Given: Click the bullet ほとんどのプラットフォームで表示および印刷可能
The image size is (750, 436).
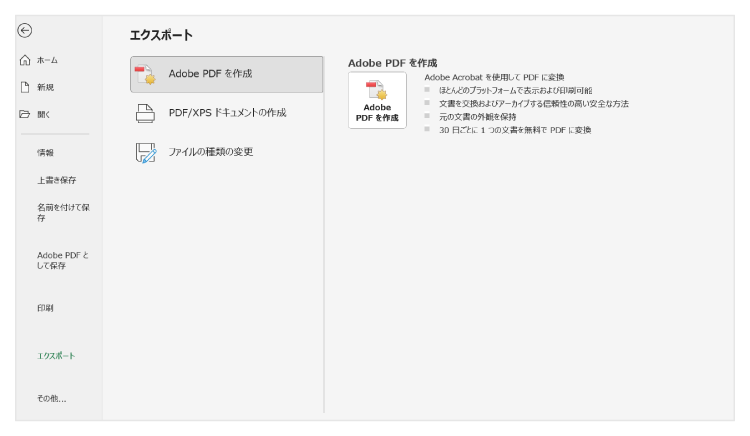Looking at the screenshot, I should [x=516, y=90].
